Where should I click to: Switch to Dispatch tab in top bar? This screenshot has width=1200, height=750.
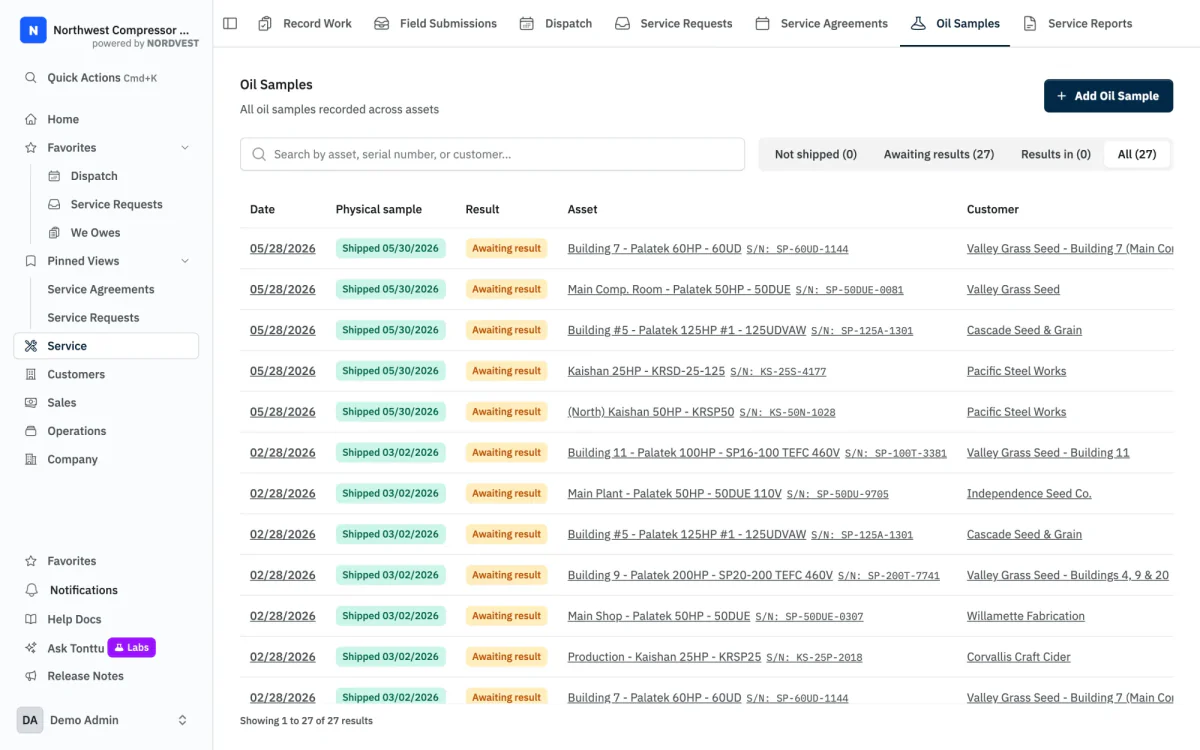556,23
